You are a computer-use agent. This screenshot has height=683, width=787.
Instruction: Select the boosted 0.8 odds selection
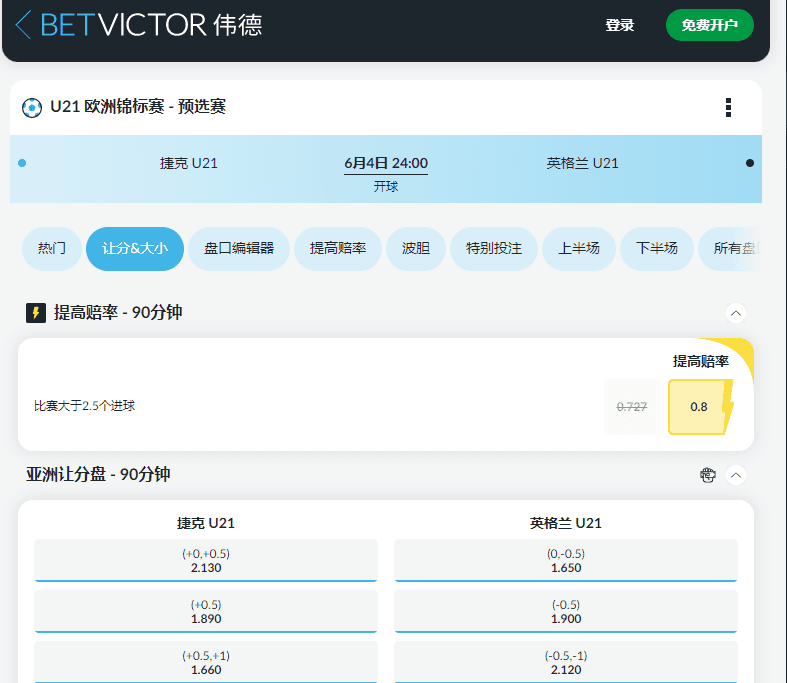(699, 407)
